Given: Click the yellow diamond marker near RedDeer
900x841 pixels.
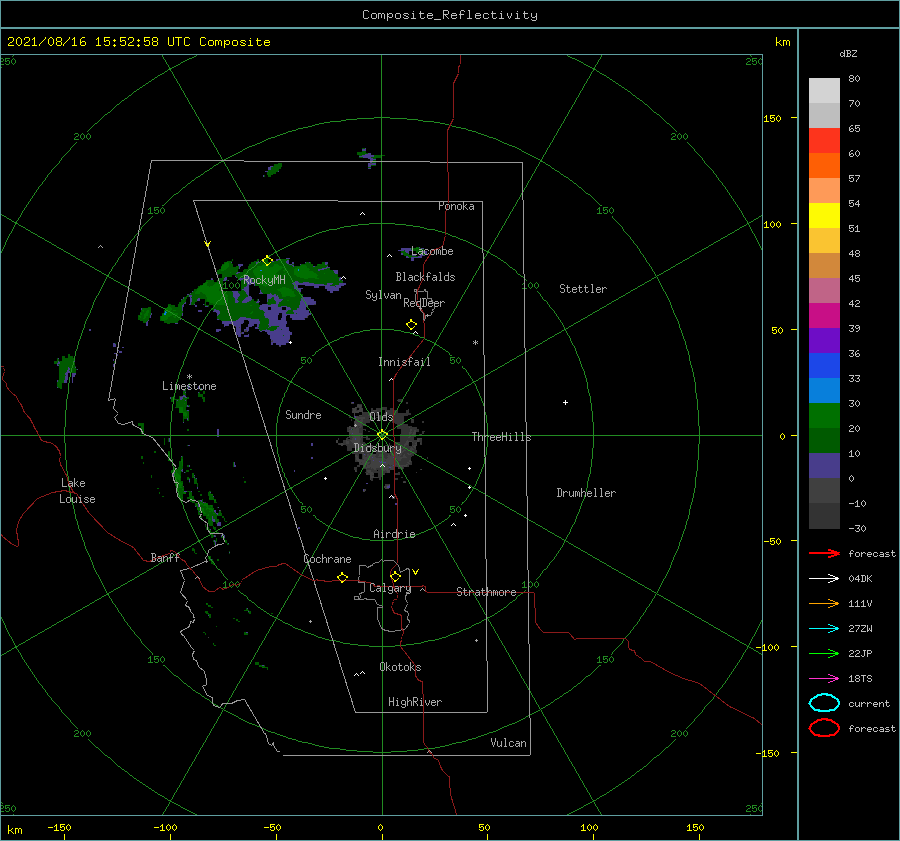Looking at the screenshot, I should click(411, 325).
